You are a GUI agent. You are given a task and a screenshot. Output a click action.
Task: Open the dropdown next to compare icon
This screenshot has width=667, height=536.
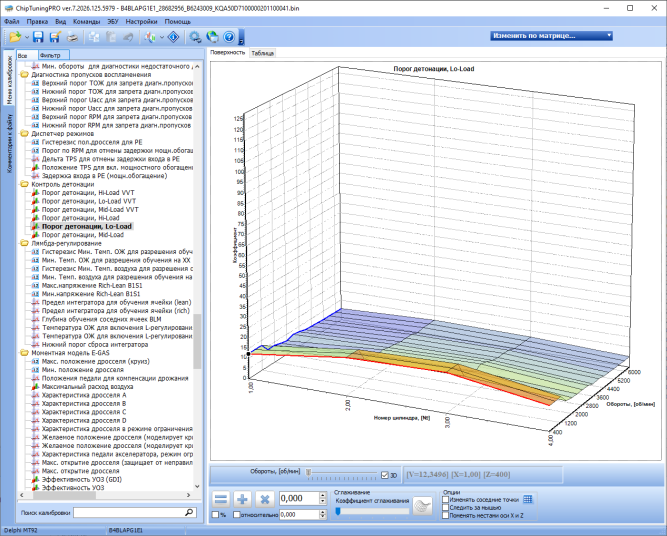[x=162, y=37]
